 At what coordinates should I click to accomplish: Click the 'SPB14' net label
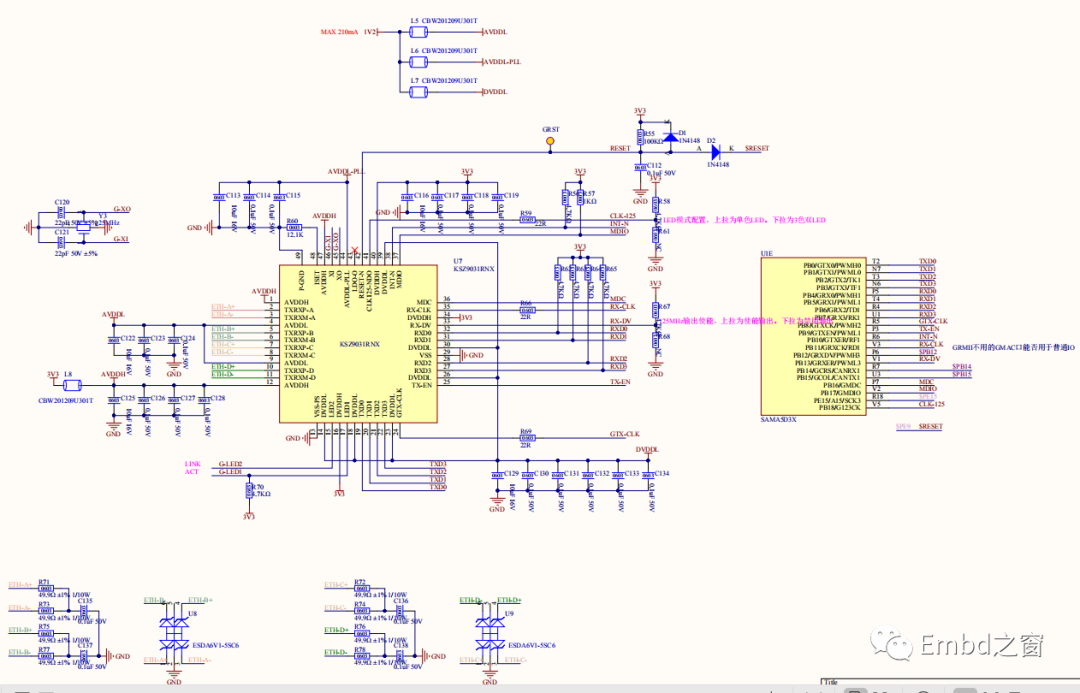(962, 367)
